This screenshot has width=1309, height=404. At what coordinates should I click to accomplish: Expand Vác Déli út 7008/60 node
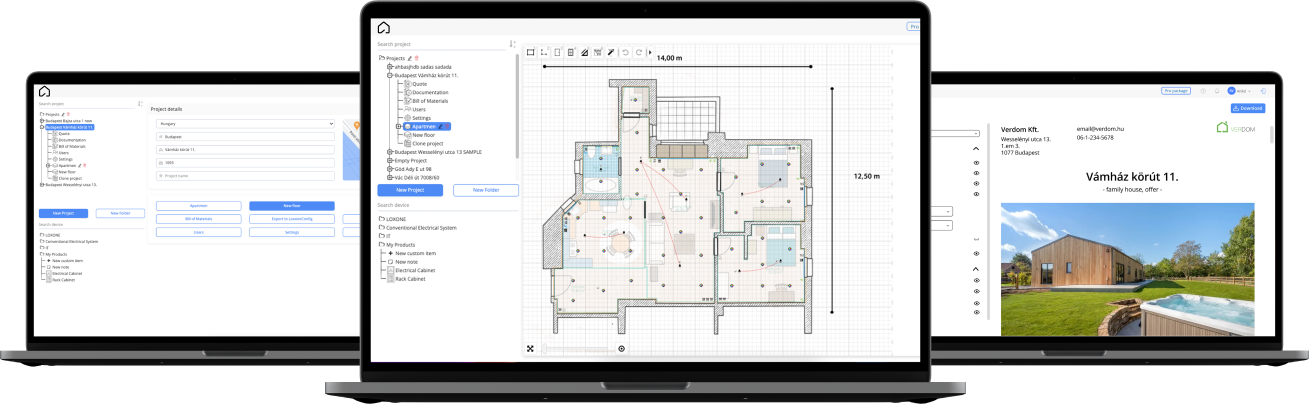tap(390, 177)
